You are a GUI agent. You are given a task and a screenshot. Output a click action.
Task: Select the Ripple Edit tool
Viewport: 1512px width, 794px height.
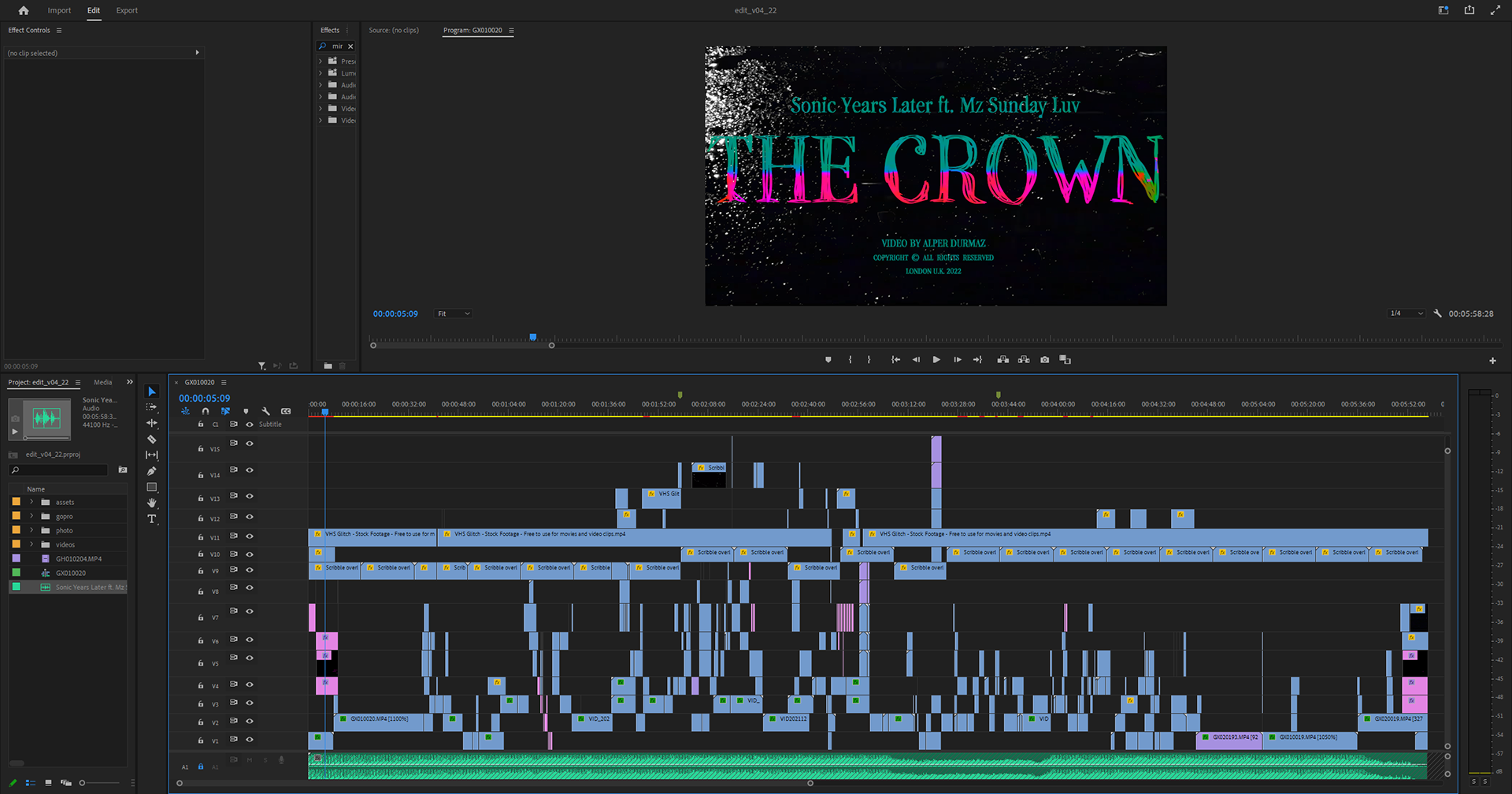click(152, 423)
